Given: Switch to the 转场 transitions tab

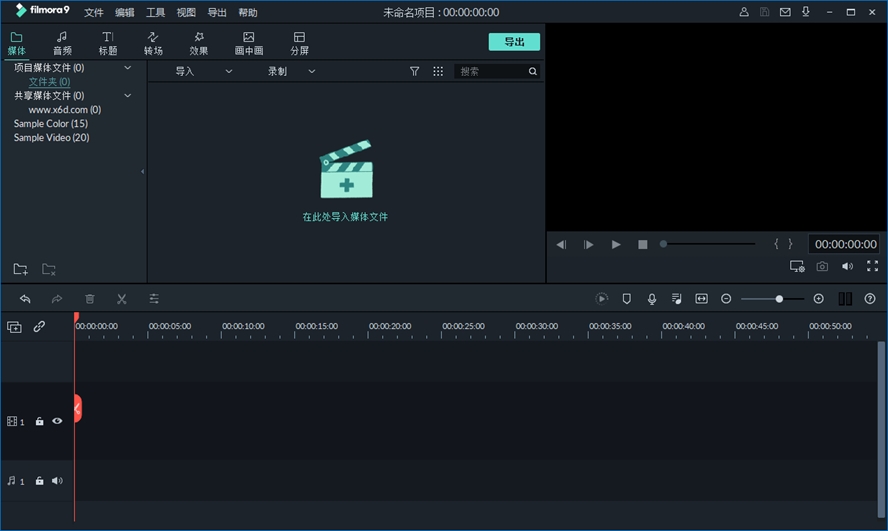Looking at the screenshot, I should [x=153, y=43].
